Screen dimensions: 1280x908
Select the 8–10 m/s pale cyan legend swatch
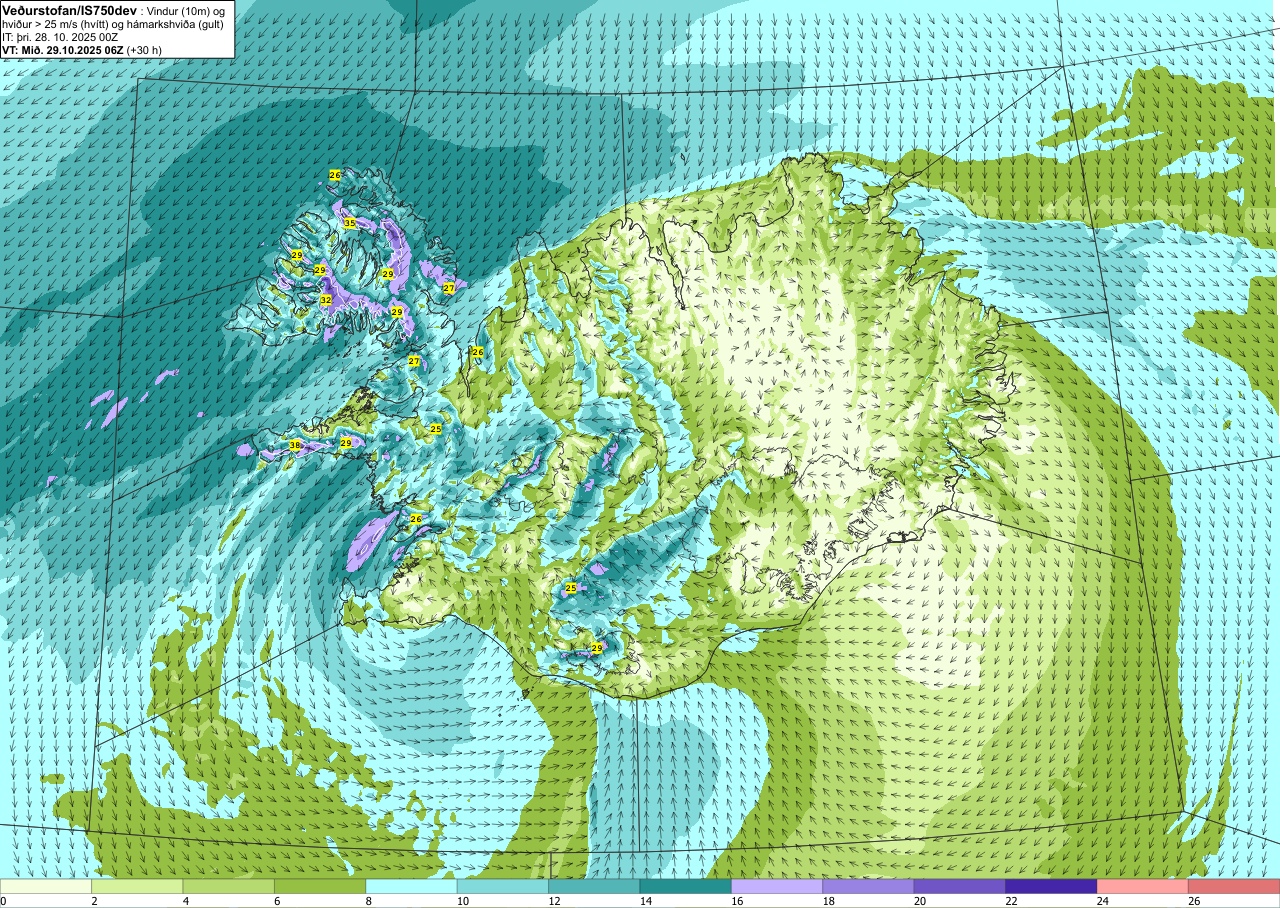pos(412,887)
